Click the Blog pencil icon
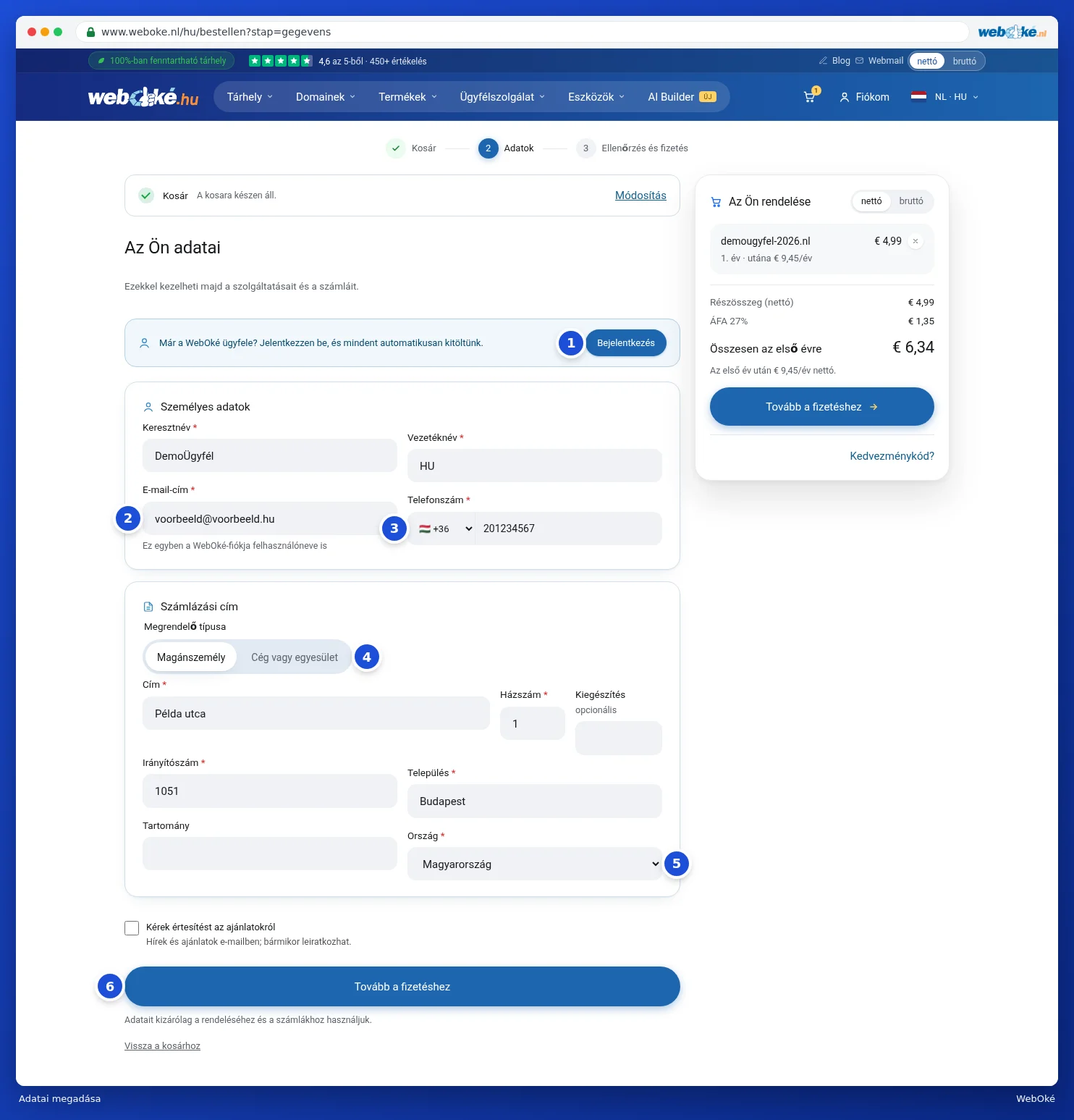Screen dimensions: 1074x1120 [x=823, y=61]
